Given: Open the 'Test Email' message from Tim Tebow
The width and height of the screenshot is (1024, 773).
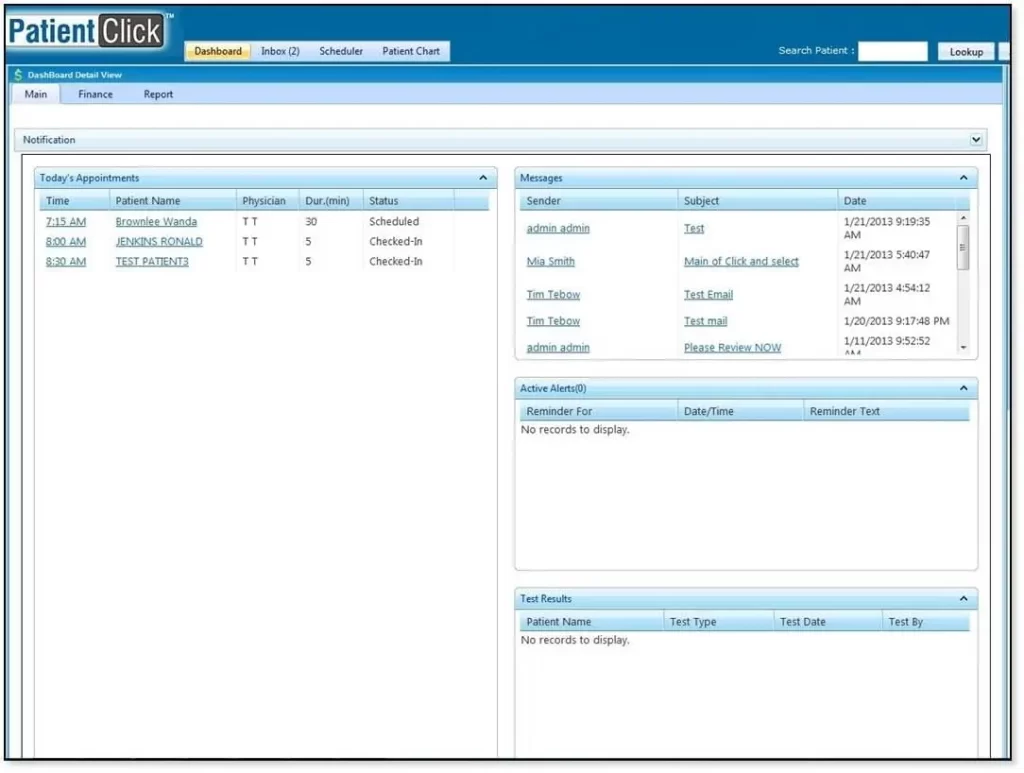Looking at the screenshot, I should (x=708, y=294).
